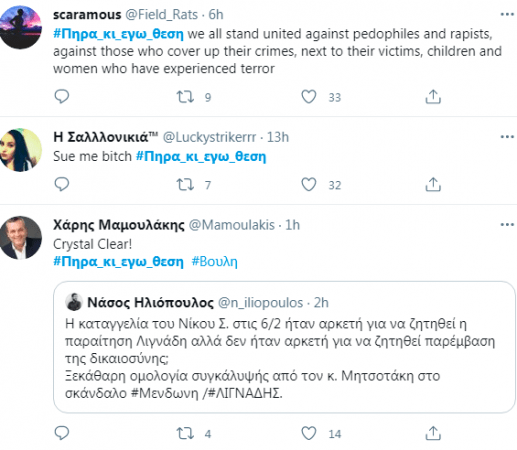
Task: Open more options for Η Σαλλλονικιά tweet
Action: [x=507, y=137]
